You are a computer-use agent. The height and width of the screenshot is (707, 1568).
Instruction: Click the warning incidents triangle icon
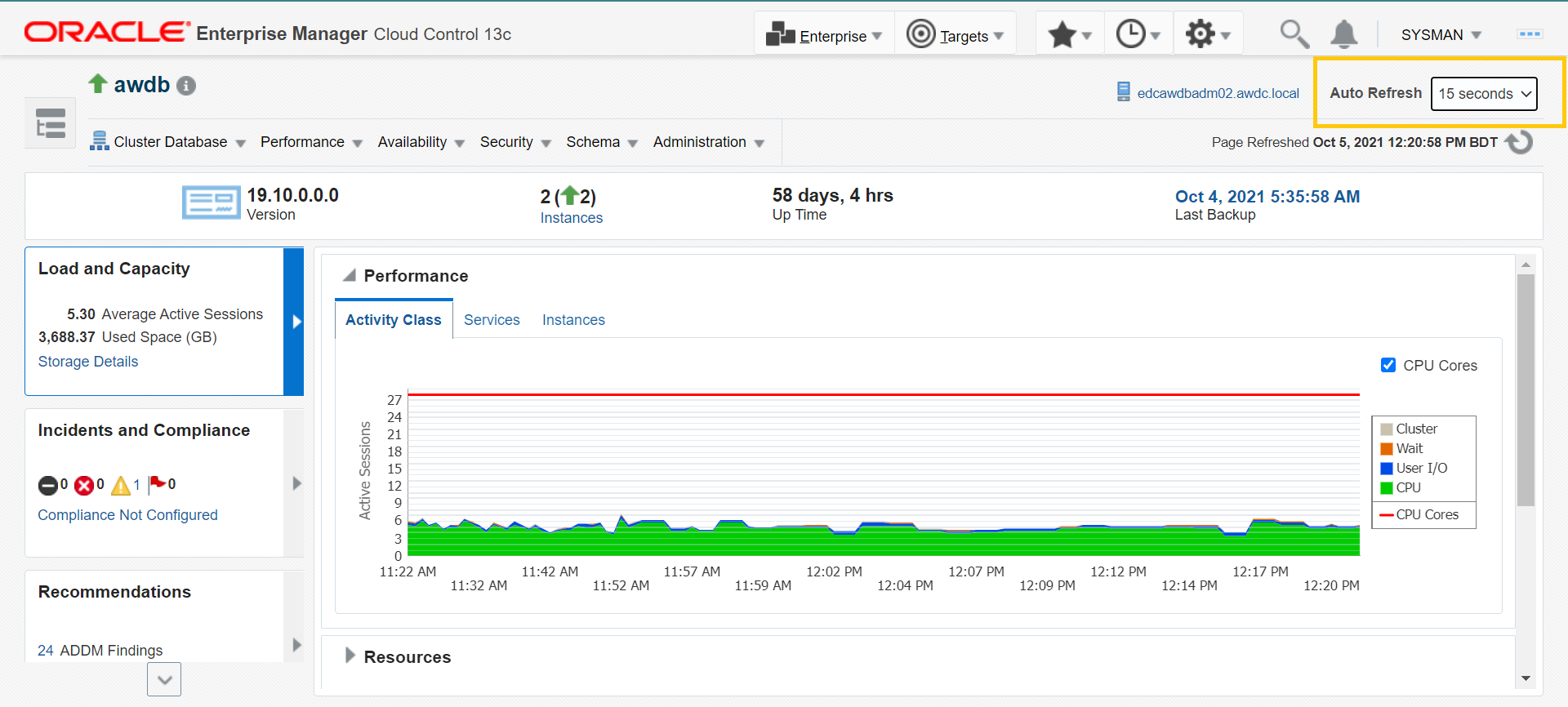tap(121, 486)
